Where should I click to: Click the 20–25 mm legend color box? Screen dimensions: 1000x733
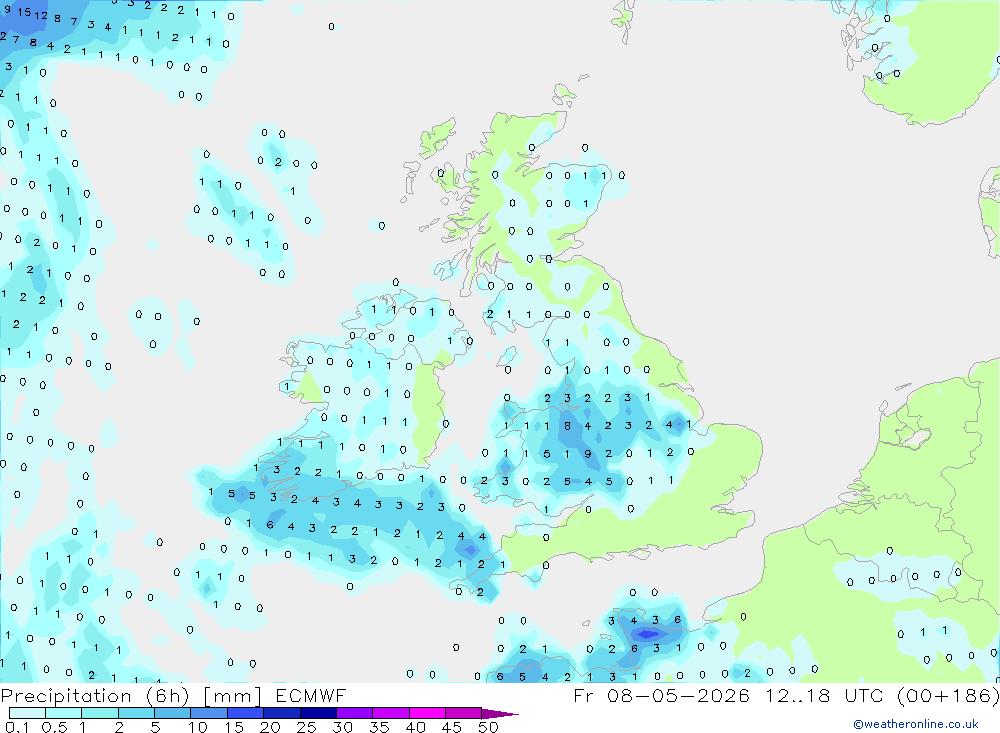282,713
